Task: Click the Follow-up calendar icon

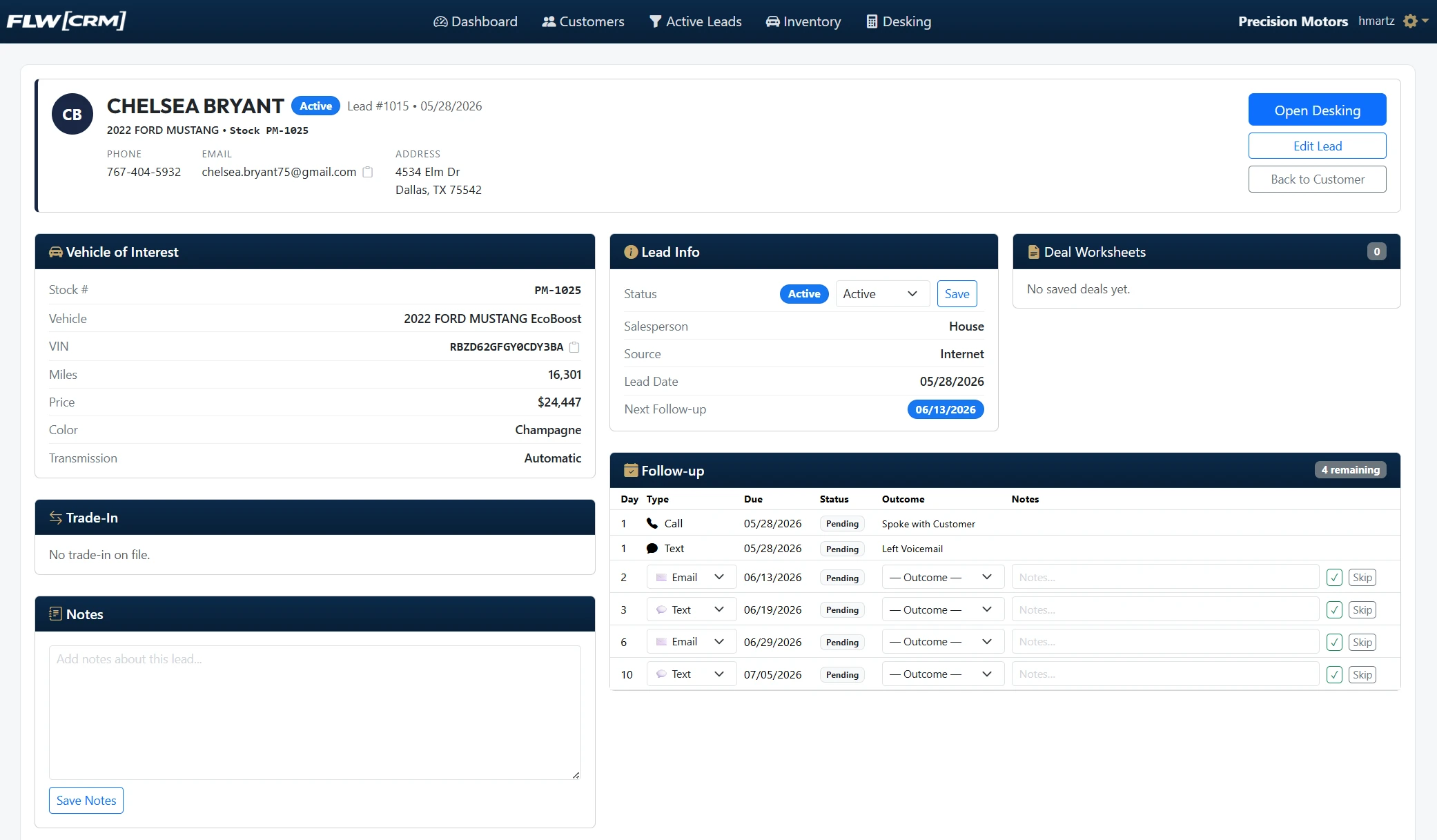Action: (631, 471)
